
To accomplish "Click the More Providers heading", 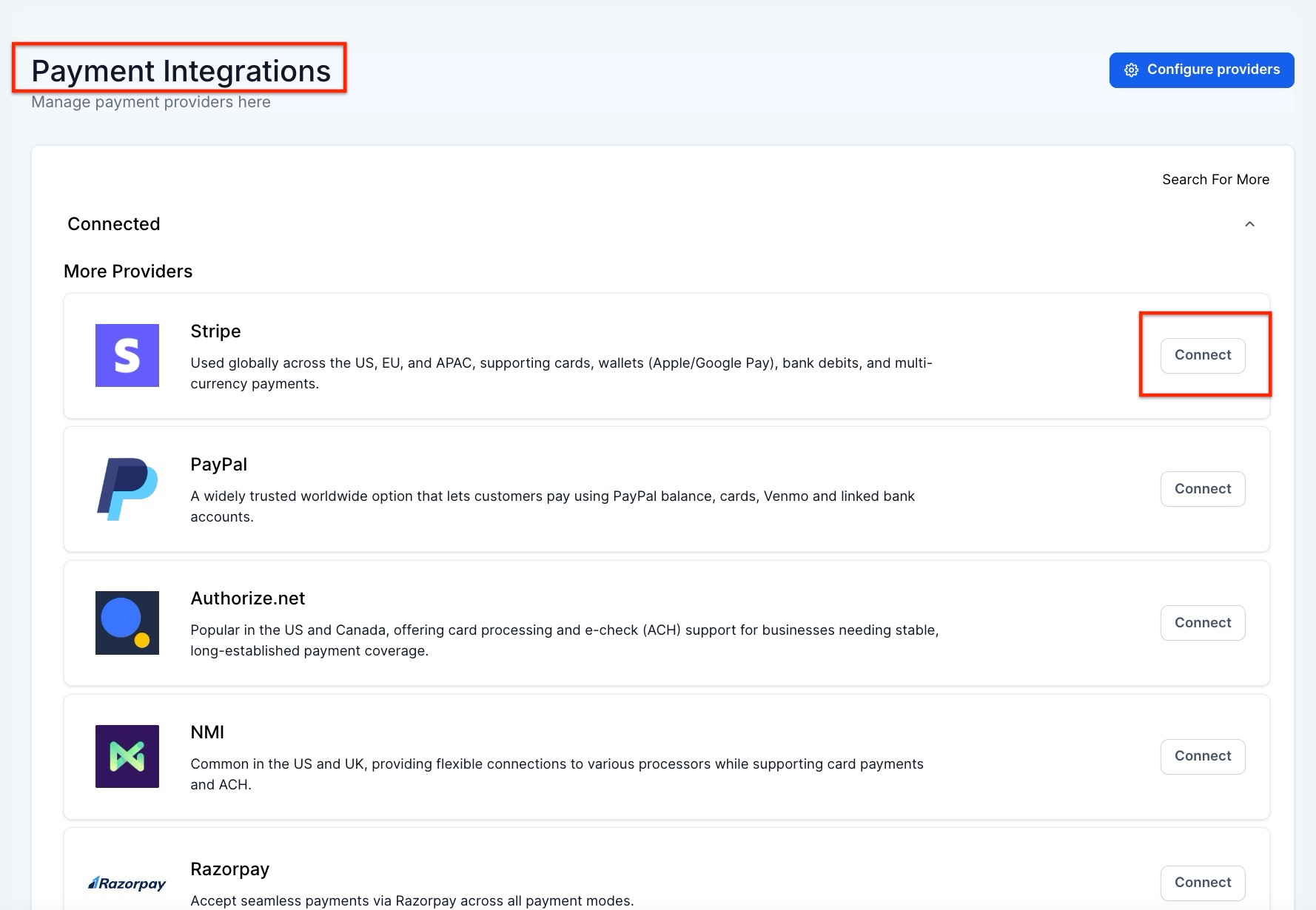I will [128, 272].
